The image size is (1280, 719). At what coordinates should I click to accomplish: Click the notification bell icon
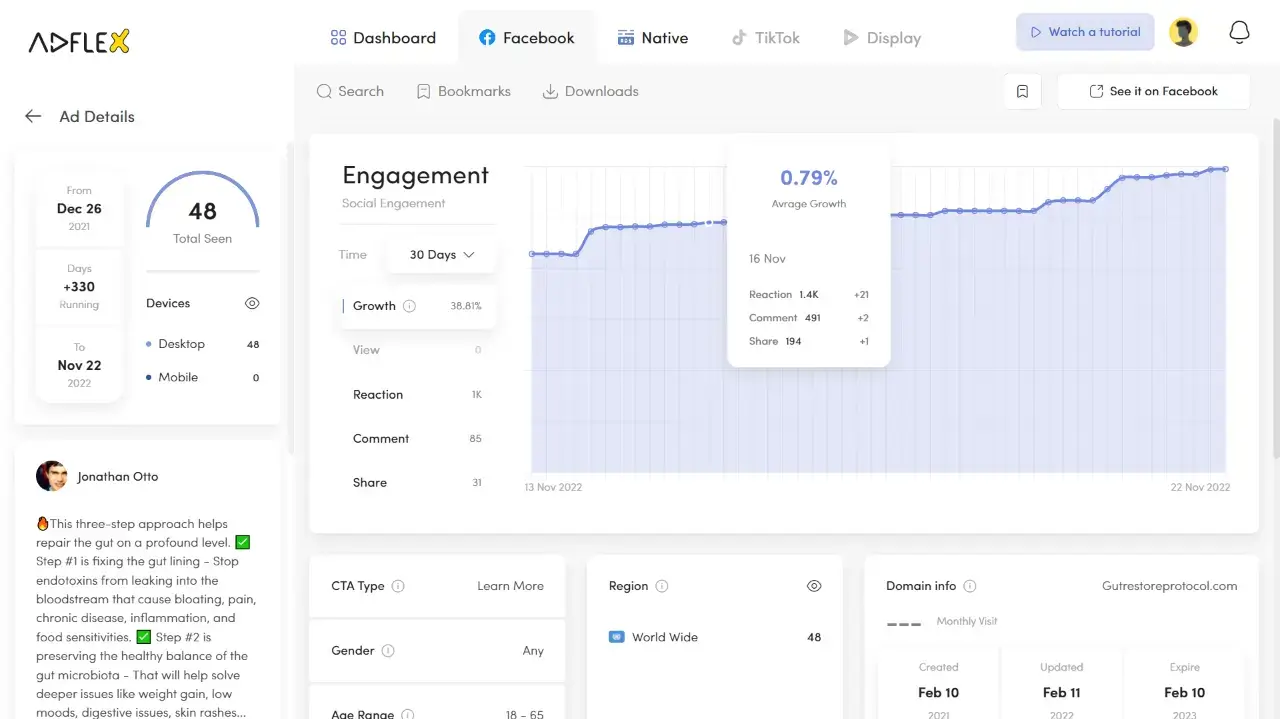[x=1239, y=32]
